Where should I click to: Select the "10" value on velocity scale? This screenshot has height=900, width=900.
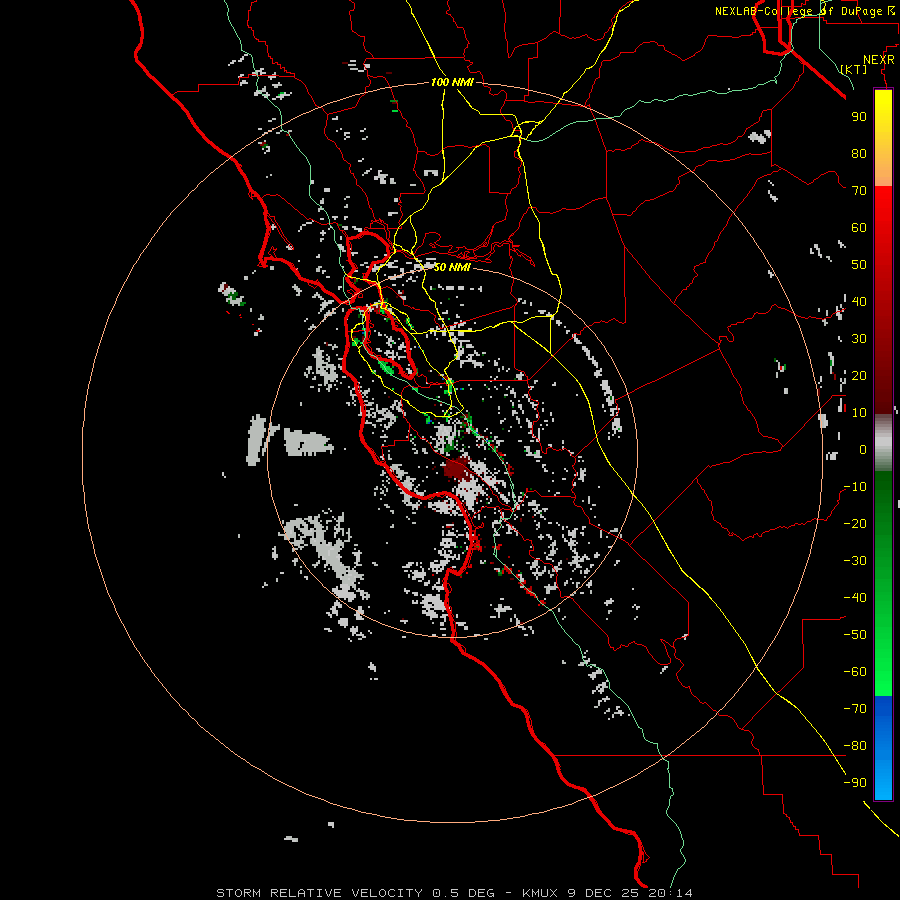click(x=859, y=413)
